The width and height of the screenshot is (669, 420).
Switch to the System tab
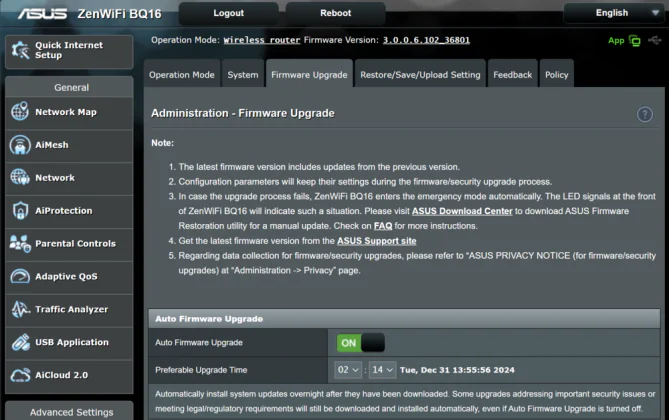click(243, 74)
